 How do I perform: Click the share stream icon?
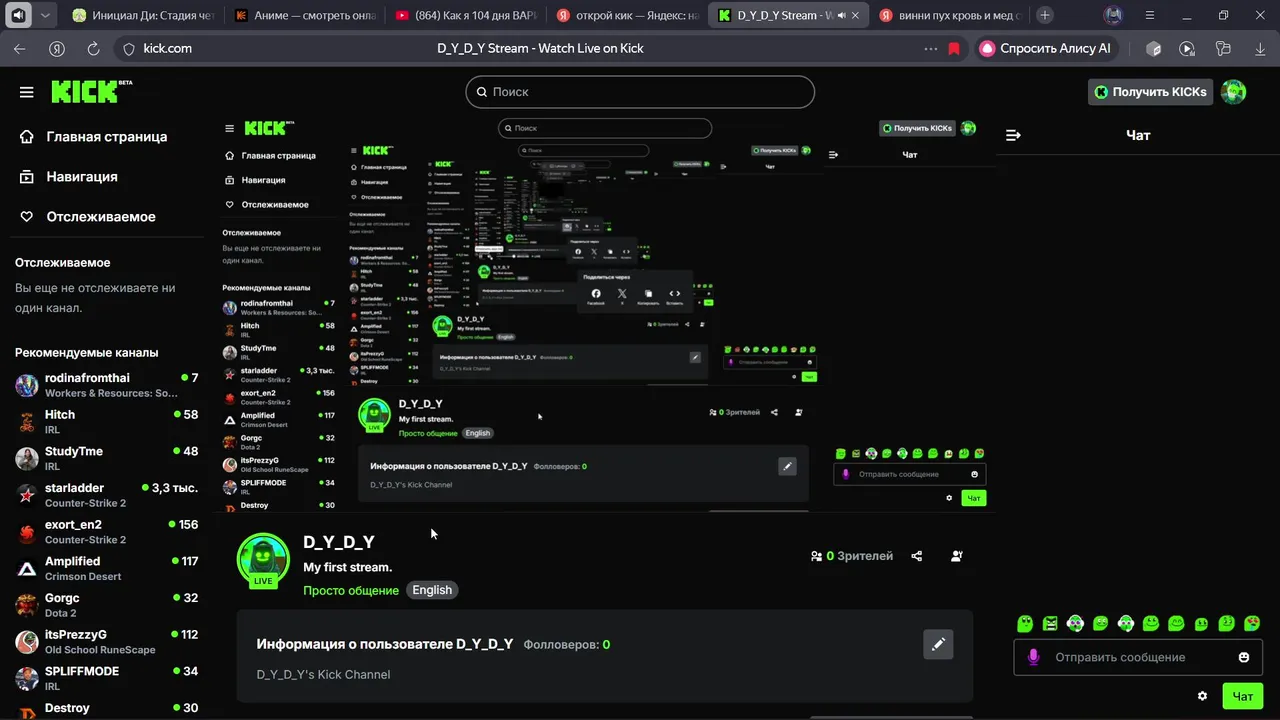point(917,556)
